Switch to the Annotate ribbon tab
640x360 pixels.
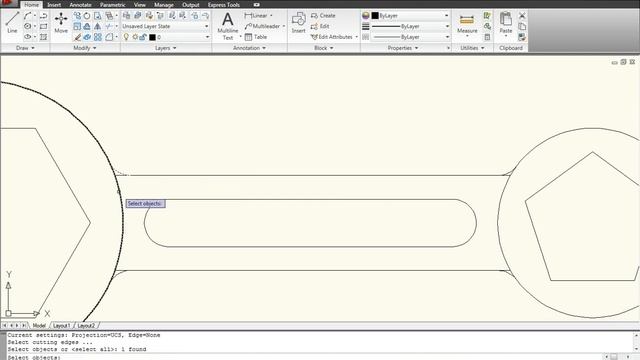pos(80,5)
